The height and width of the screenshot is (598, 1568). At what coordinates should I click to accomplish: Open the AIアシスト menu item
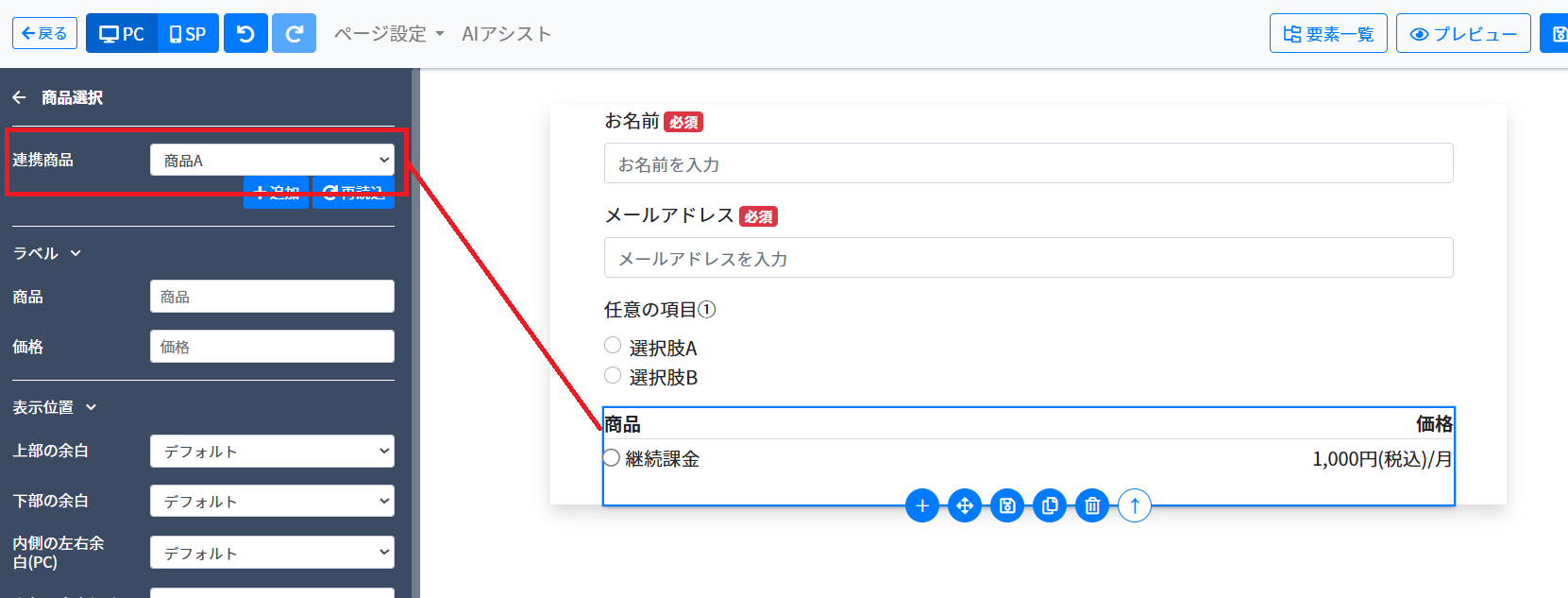(506, 34)
